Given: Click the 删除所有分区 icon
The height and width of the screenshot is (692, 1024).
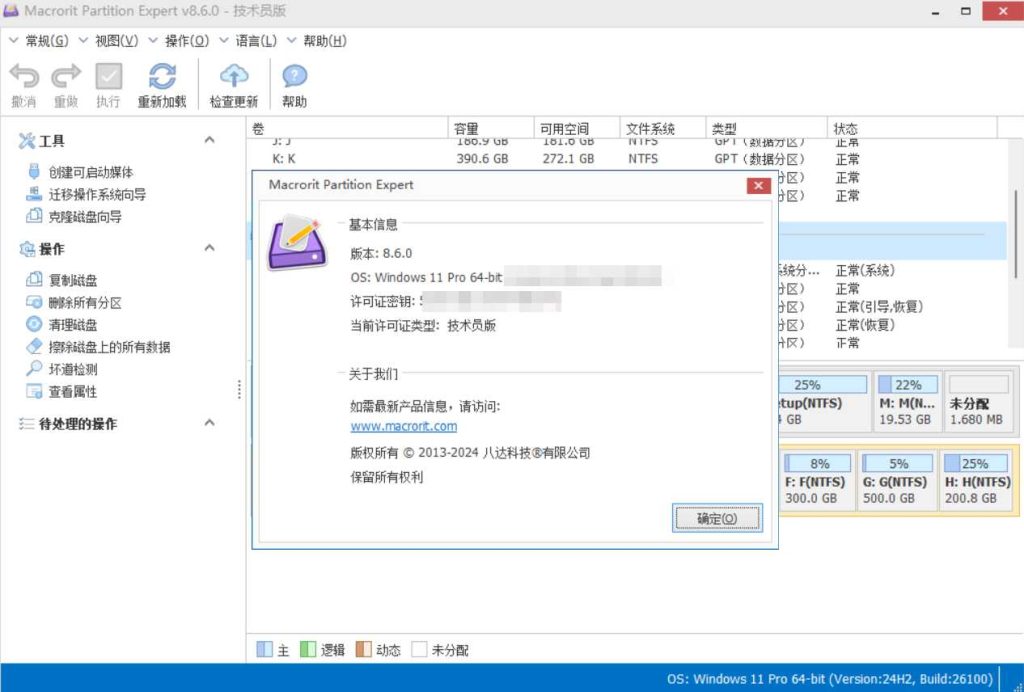Looking at the screenshot, I should pos(34,302).
